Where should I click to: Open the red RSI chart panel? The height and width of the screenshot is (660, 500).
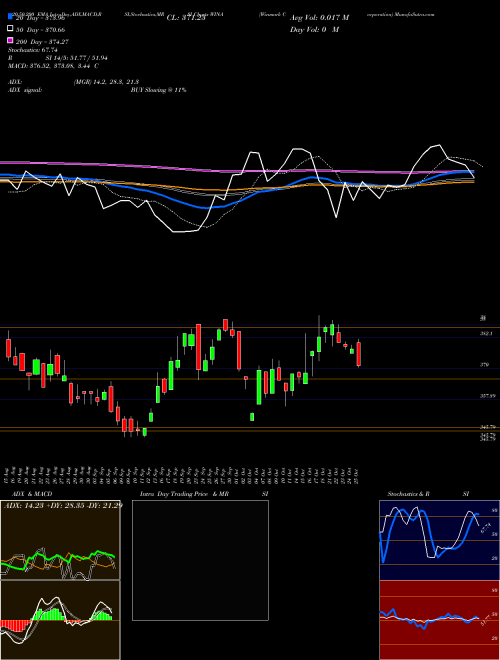coord(439,620)
